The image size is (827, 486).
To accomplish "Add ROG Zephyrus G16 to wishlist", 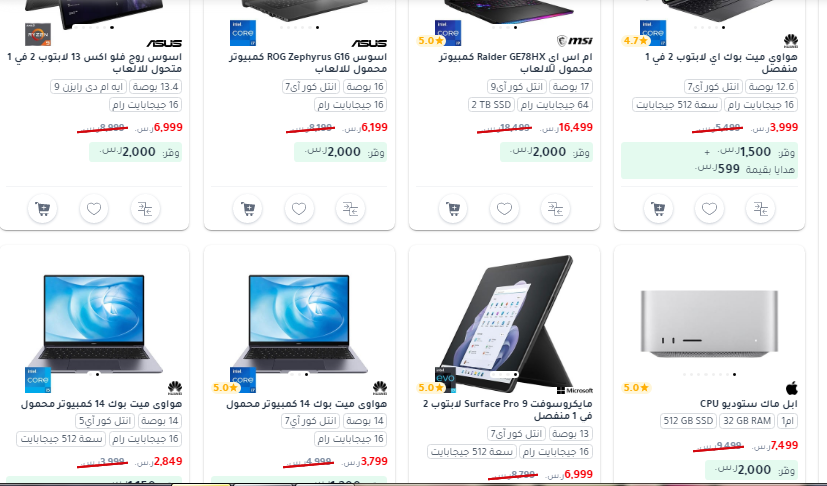I will pos(299,209).
